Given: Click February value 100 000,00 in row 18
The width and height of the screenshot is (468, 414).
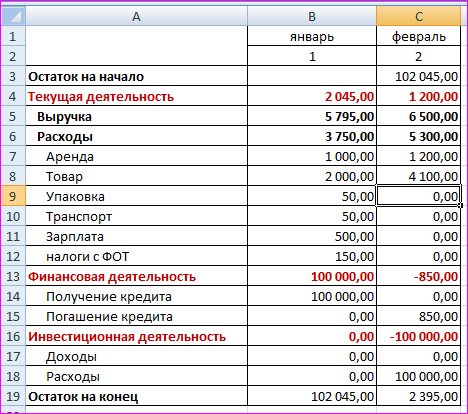Looking at the screenshot, I should tap(419, 376).
